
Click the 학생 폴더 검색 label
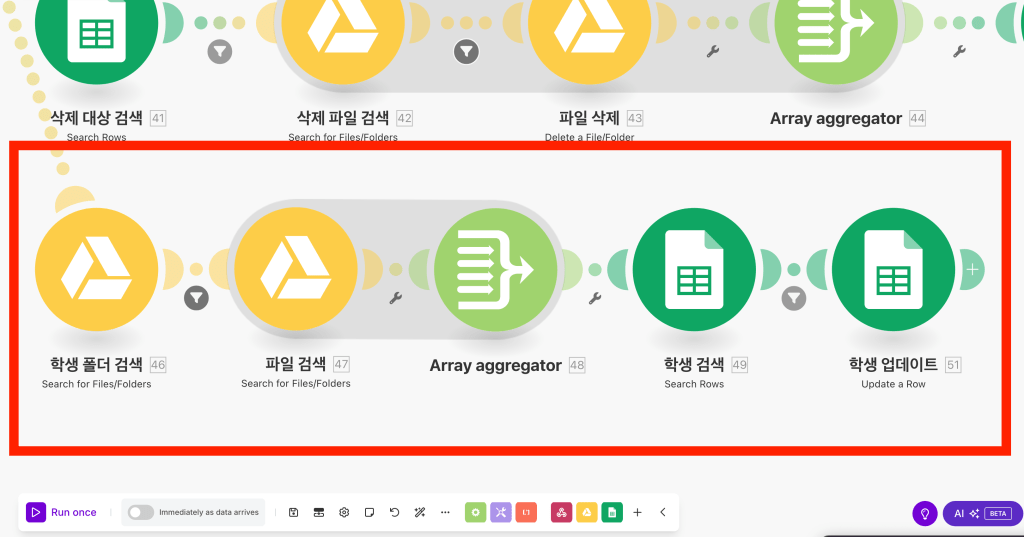tap(96, 365)
